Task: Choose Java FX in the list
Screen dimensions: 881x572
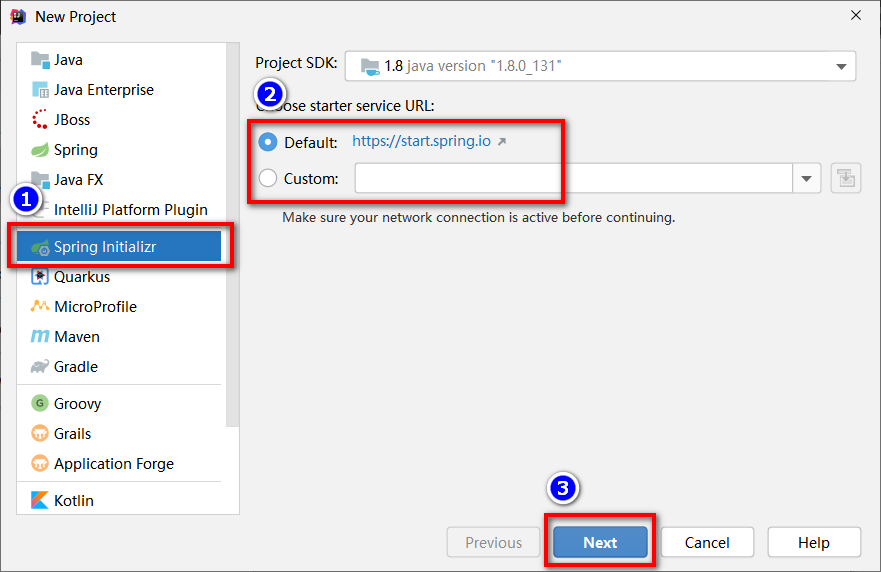Action: click(119, 180)
